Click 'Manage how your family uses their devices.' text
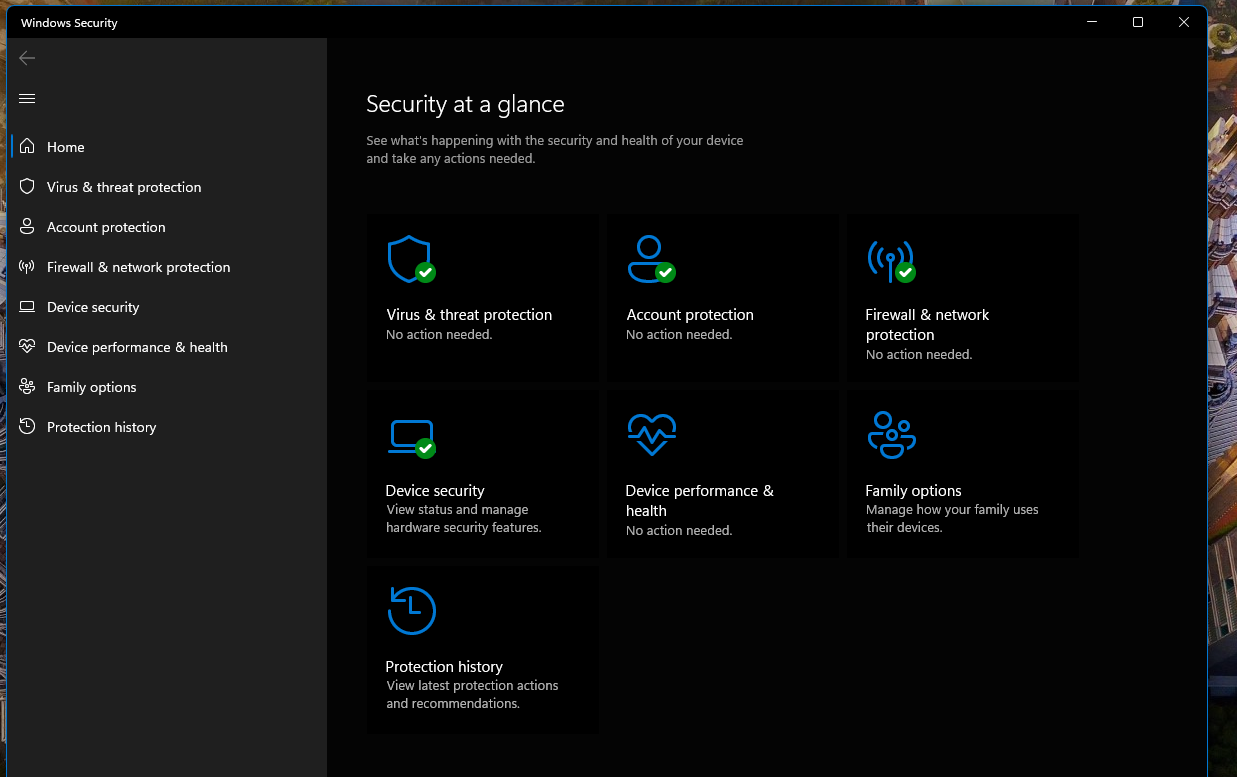This screenshot has height=777, width=1237. [x=952, y=519]
